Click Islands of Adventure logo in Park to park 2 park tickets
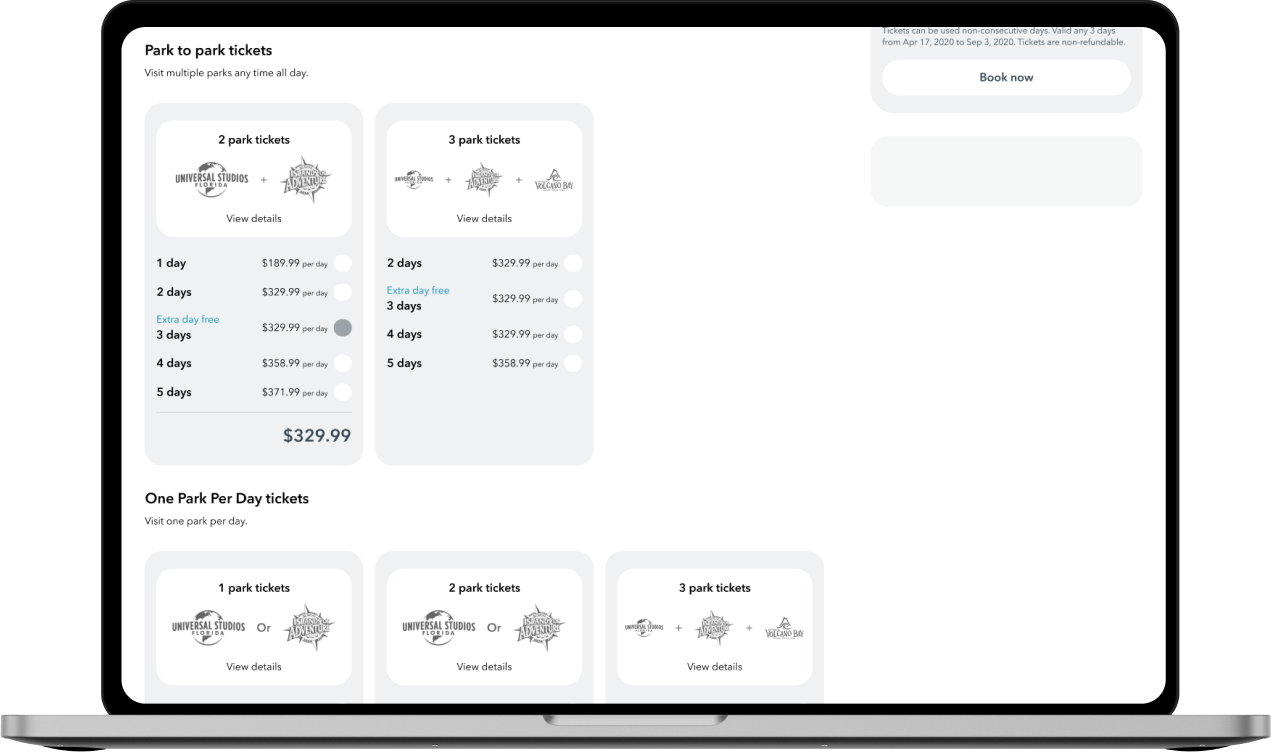 tap(307, 180)
